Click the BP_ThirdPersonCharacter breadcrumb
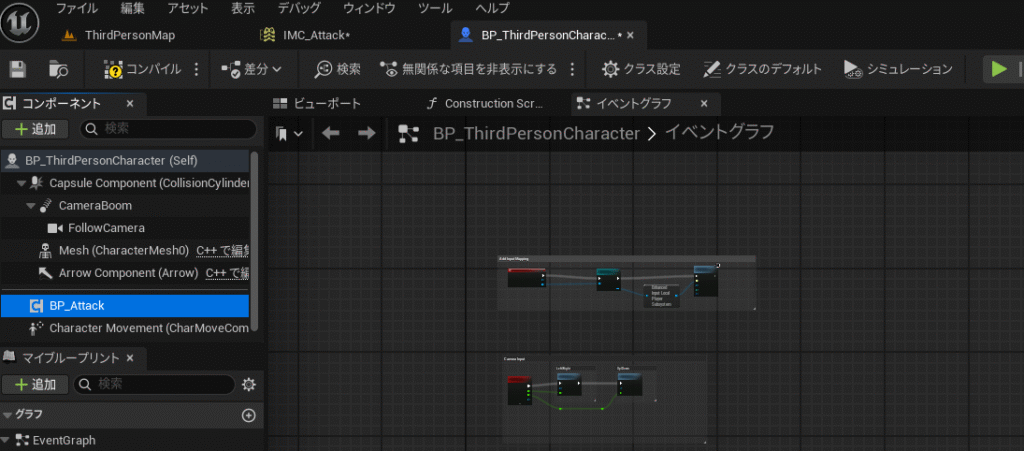1024x451 pixels. [536, 133]
